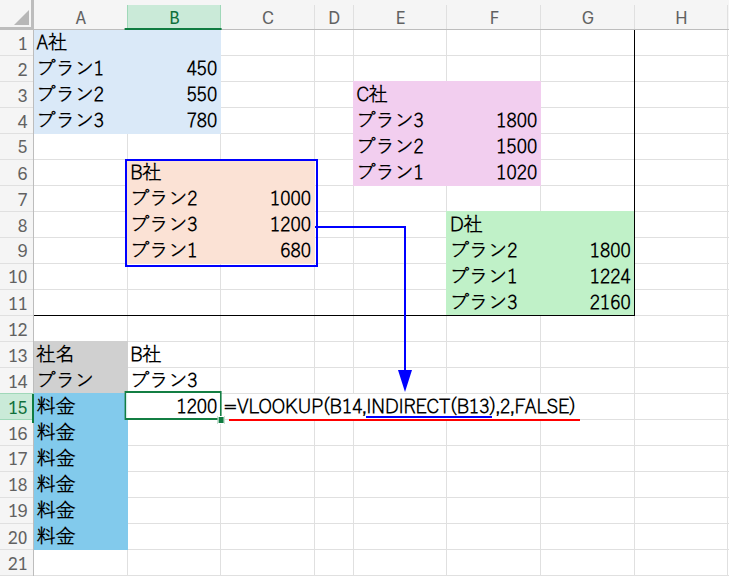This screenshot has height=576, width=729.
Task: Click the C社 header cell
Action: [x=400, y=95]
